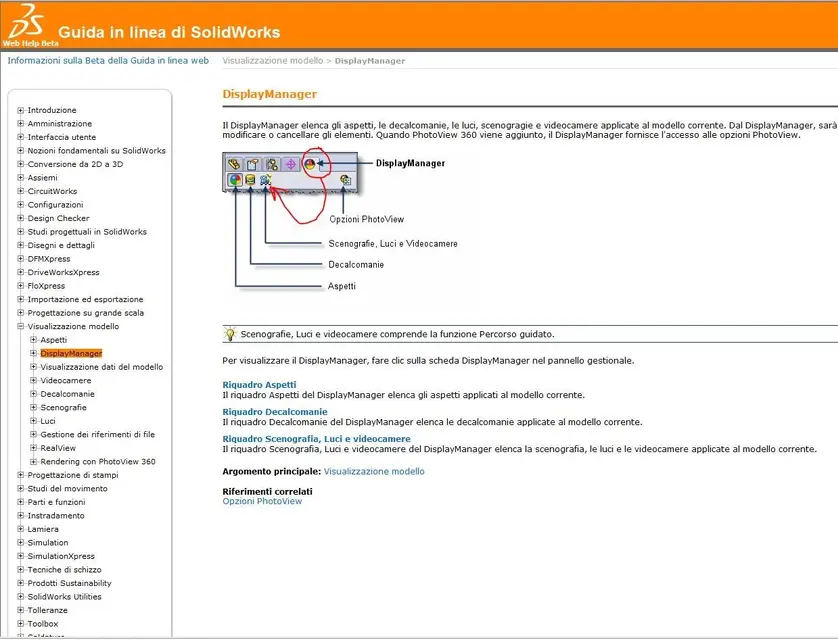Open Riquadro Scenografia, Luci e videocamere link

tap(316, 439)
